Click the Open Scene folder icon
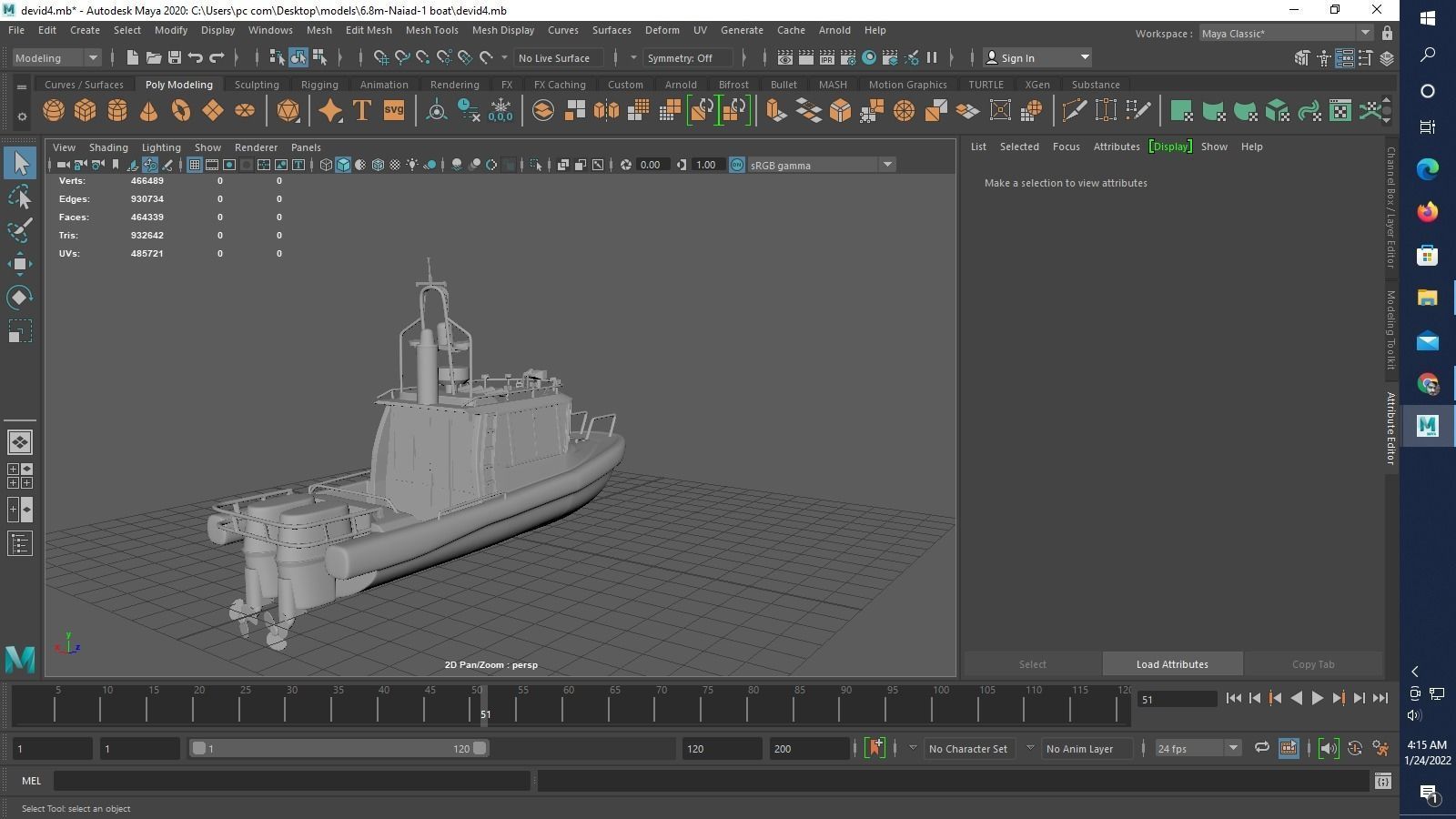1456x819 pixels. [x=154, y=57]
